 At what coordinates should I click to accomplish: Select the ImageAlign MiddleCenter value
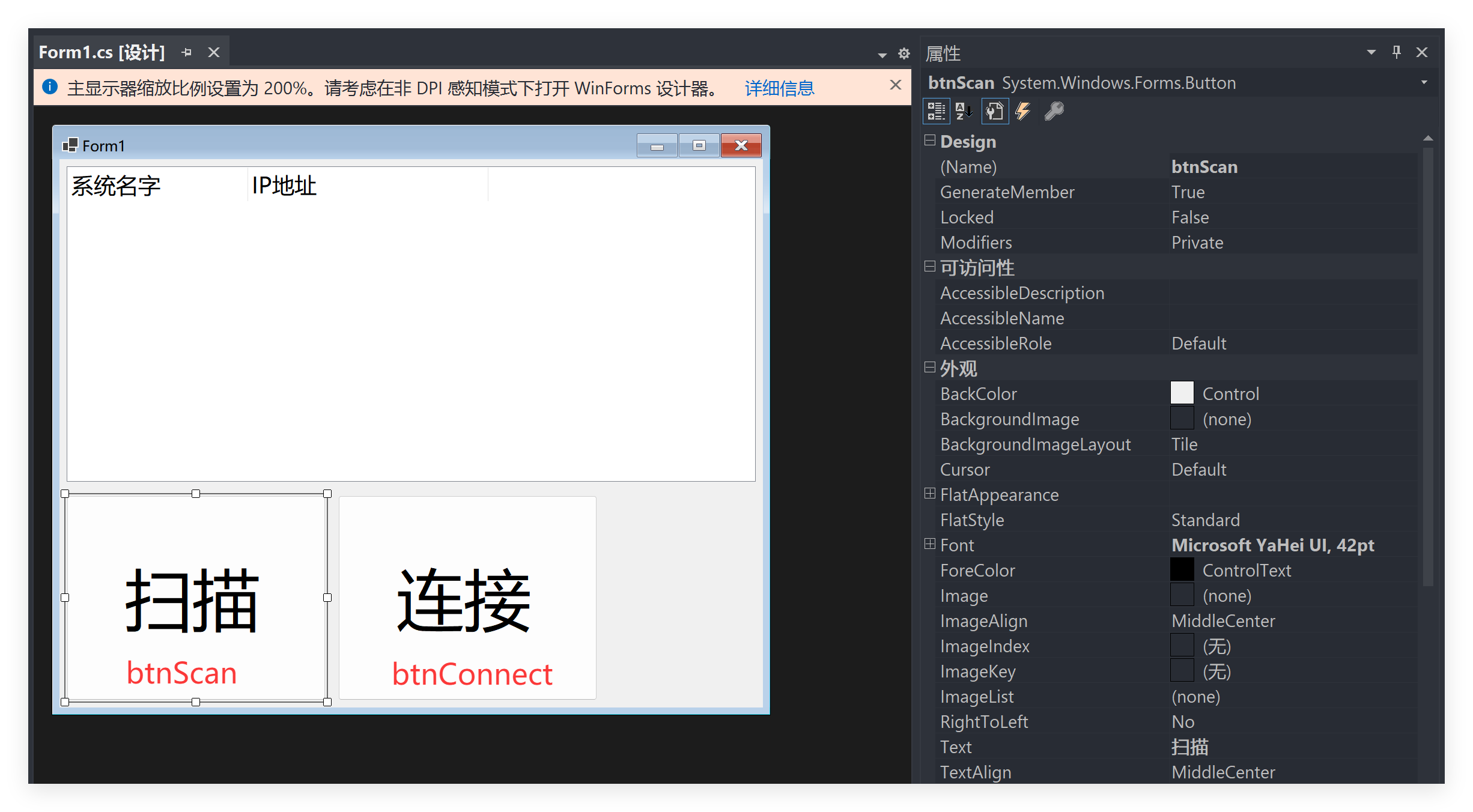point(1293,620)
